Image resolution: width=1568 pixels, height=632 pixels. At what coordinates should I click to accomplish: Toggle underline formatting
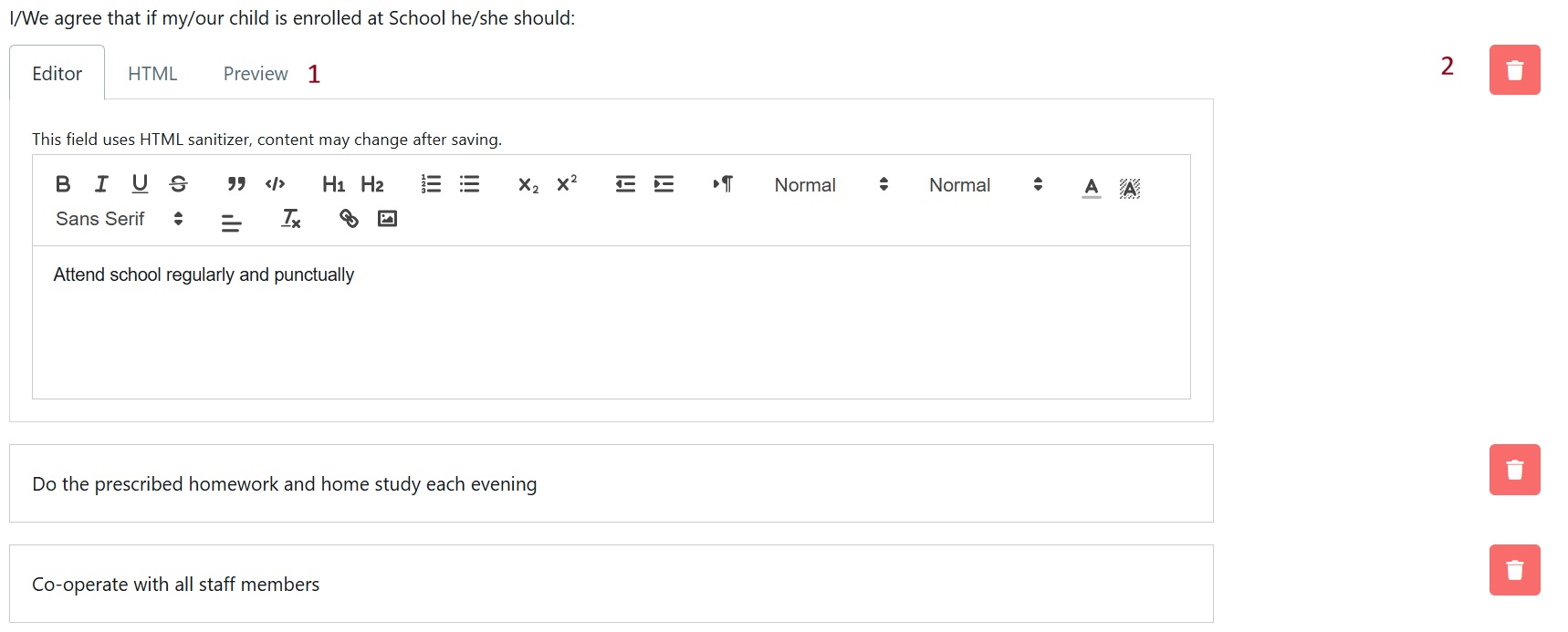[x=140, y=184]
